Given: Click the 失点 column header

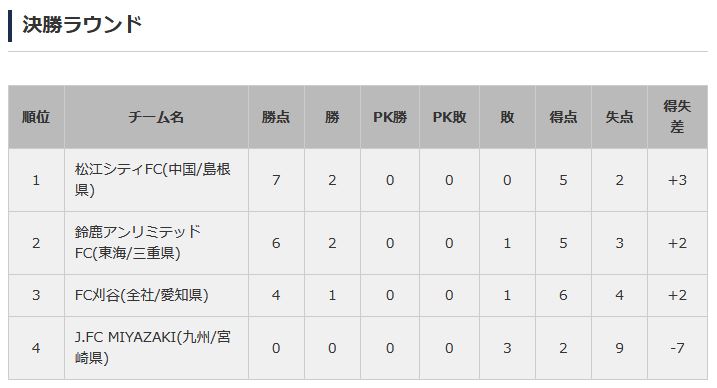Looking at the screenshot, I should [x=619, y=117].
